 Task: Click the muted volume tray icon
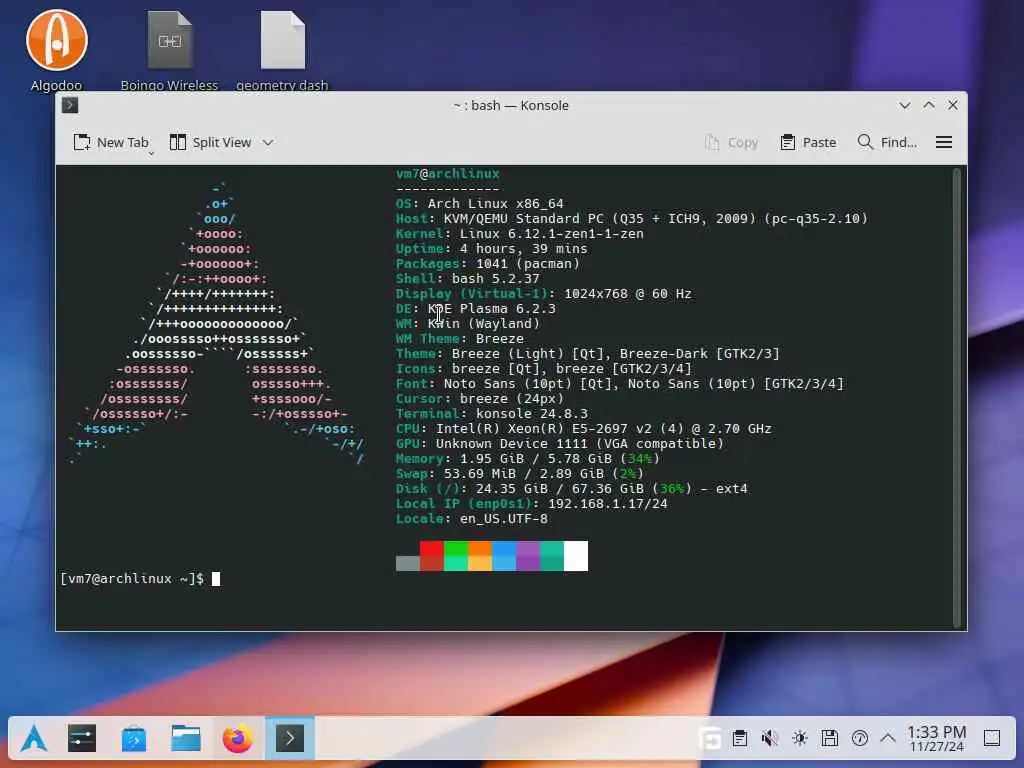click(769, 739)
